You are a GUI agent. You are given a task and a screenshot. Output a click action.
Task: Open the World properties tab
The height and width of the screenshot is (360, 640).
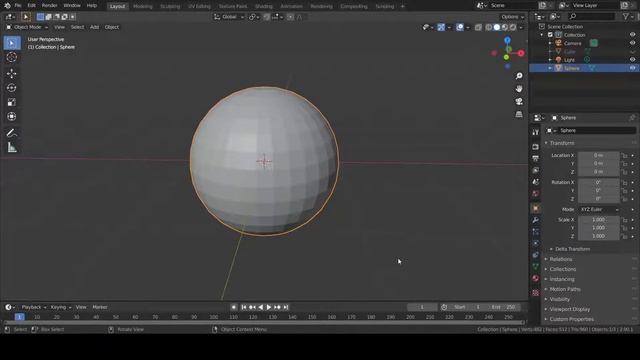pyautogui.click(x=536, y=194)
